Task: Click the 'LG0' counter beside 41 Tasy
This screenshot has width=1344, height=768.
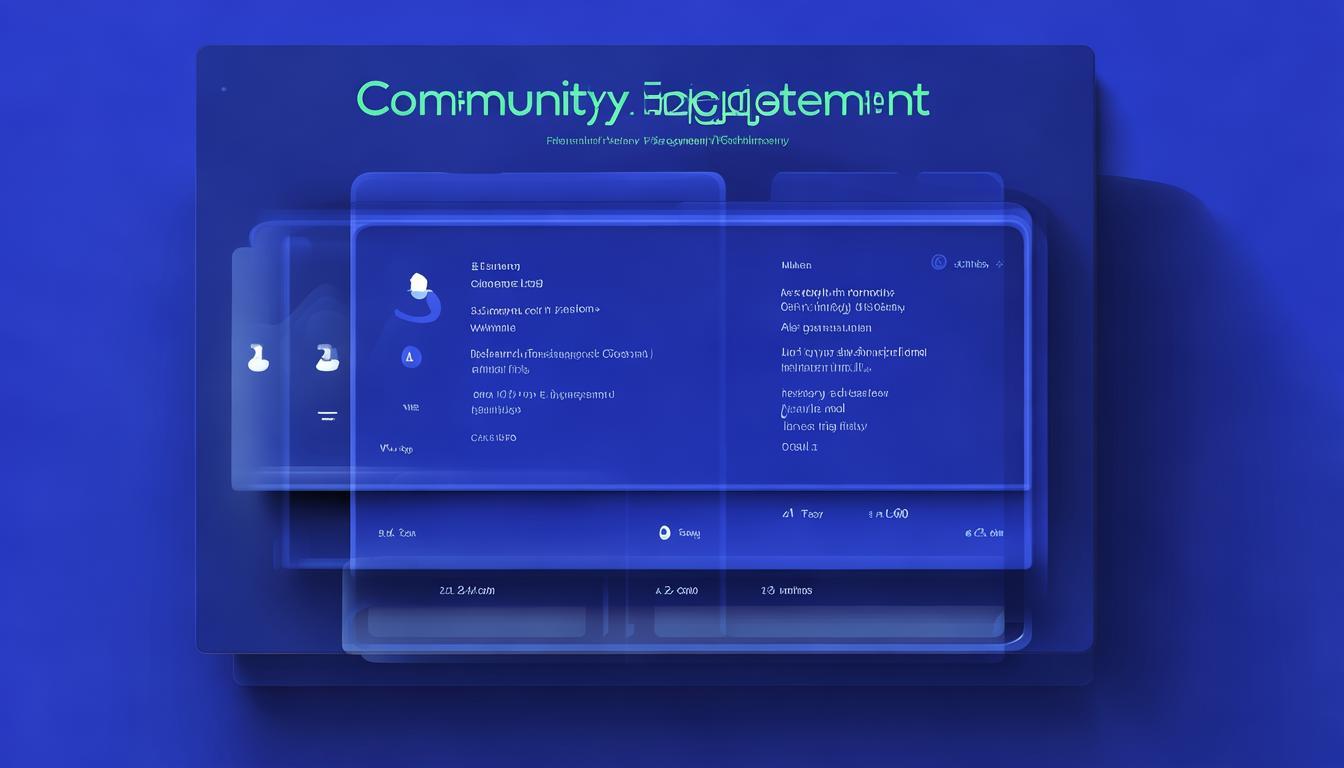Action: pyautogui.click(x=889, y=514)
